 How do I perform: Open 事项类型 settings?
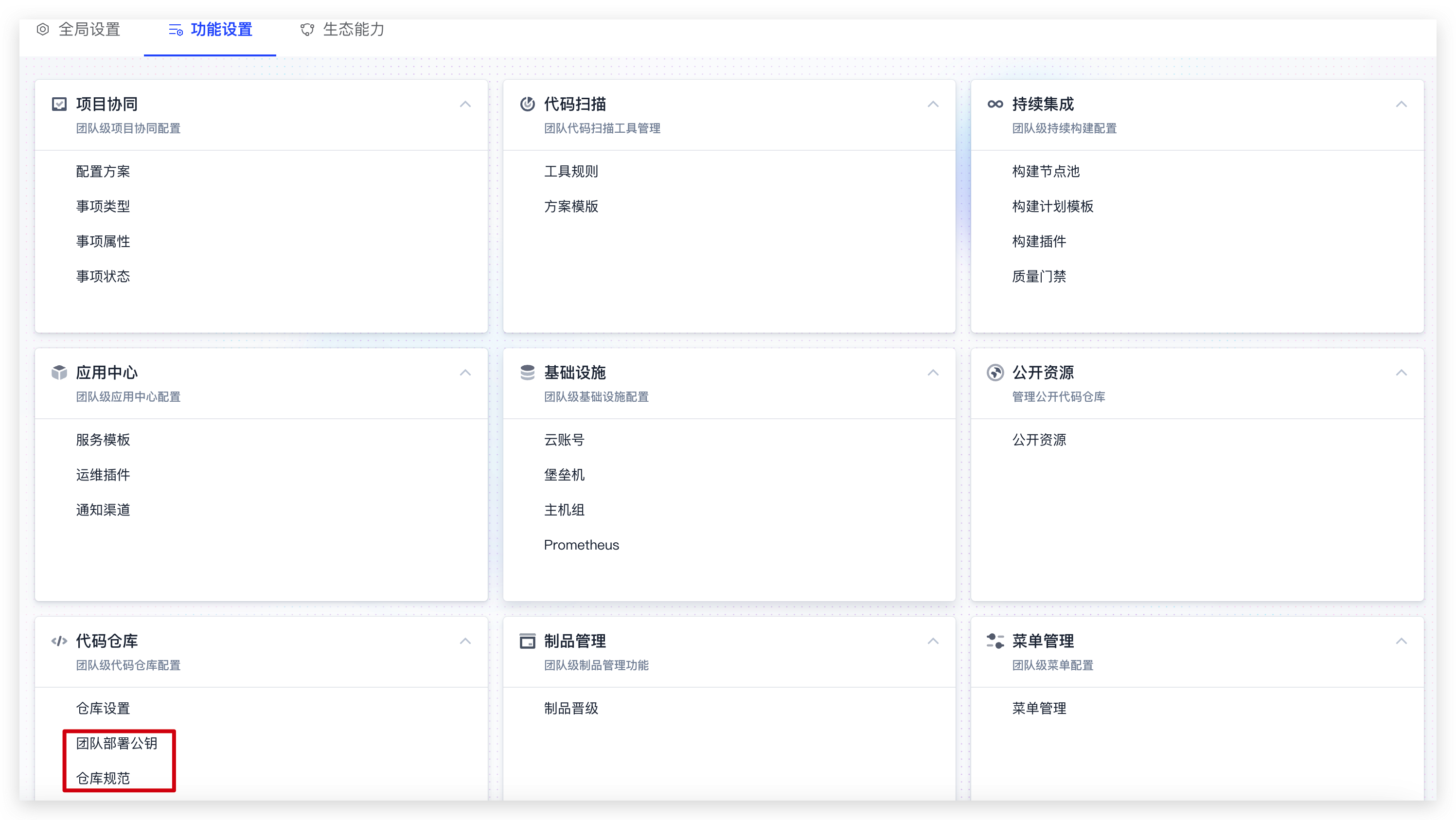click(103, 206)
